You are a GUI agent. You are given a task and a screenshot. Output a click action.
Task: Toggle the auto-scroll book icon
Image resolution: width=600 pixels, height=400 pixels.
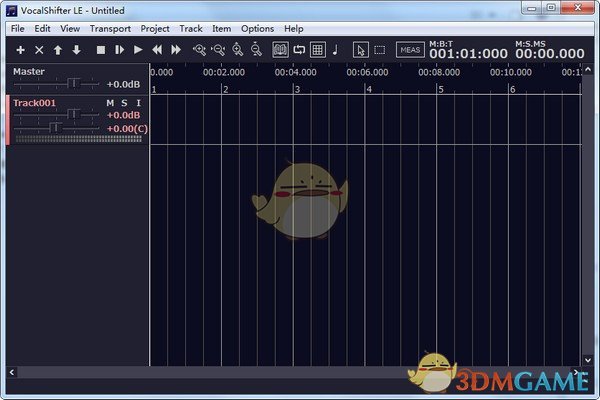tap(280, 50)
